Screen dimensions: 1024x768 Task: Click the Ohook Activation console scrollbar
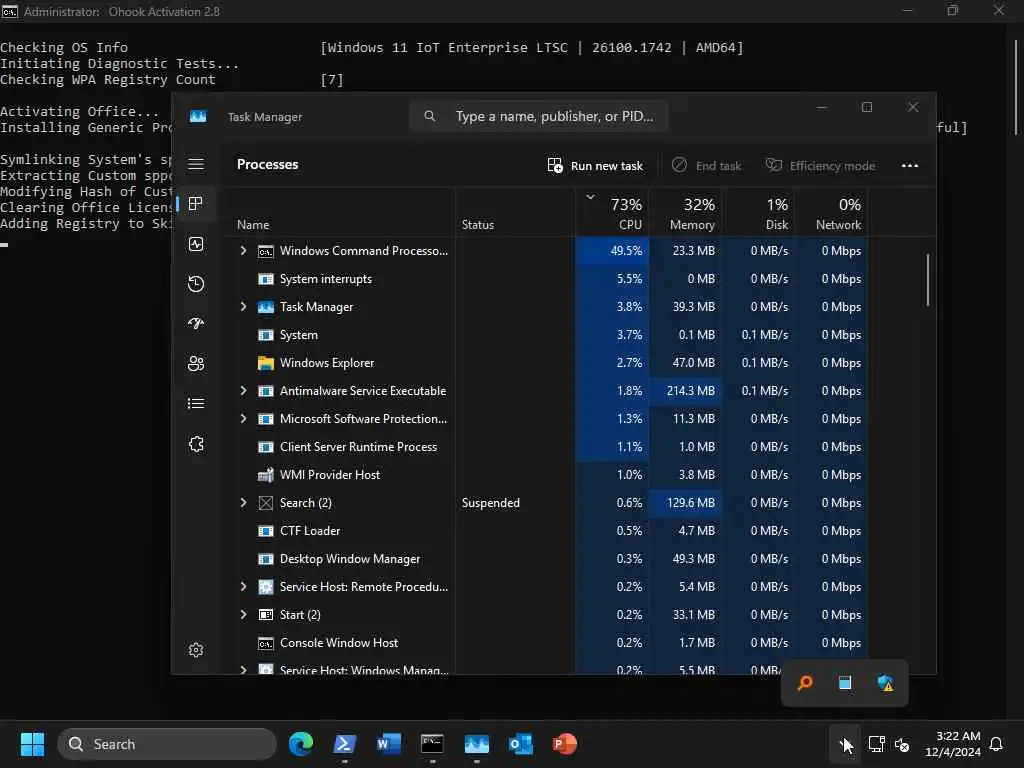(1017, 86)
